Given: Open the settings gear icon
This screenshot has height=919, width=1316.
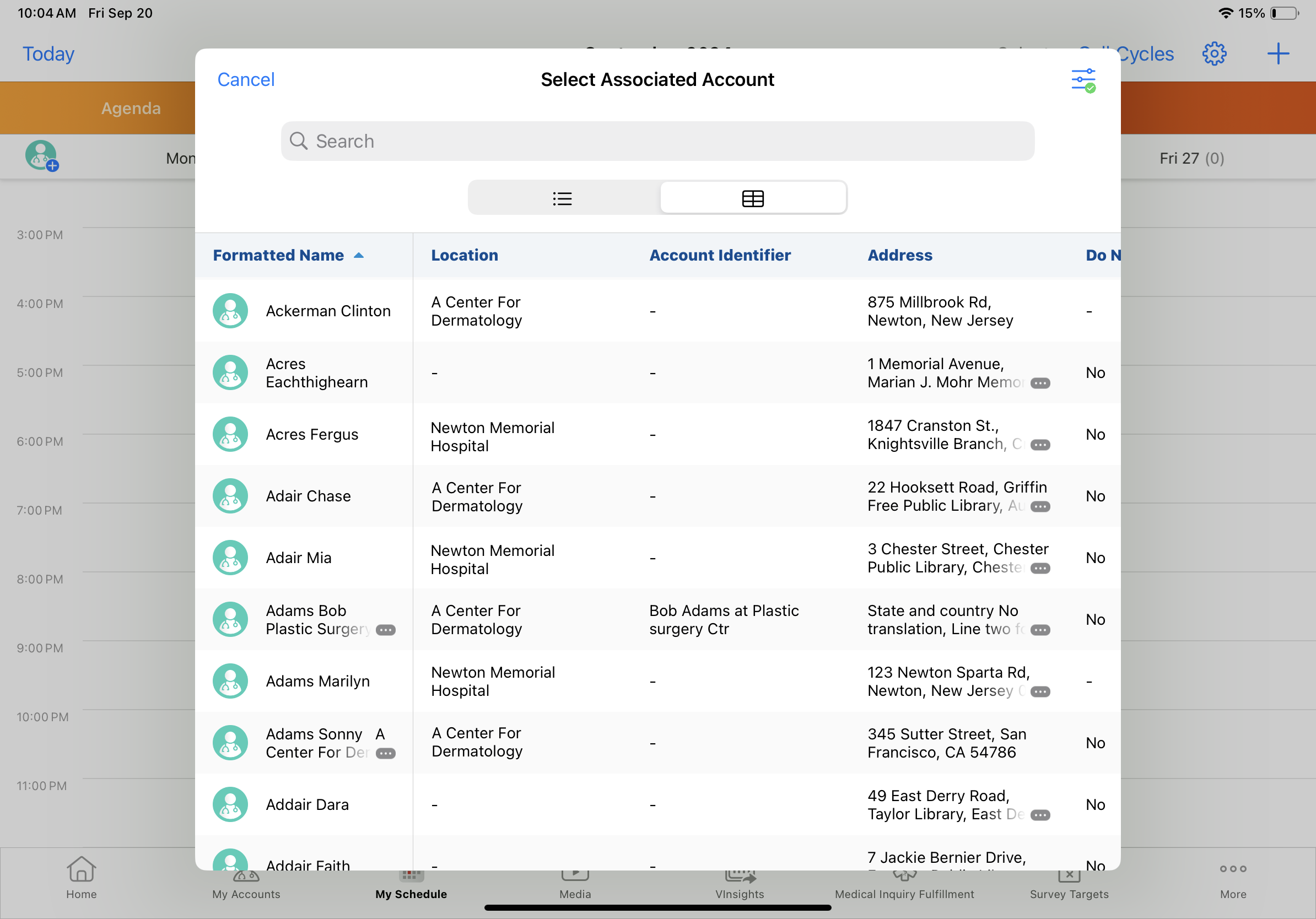Looking at the screenshot, I should click(1213, 54).
